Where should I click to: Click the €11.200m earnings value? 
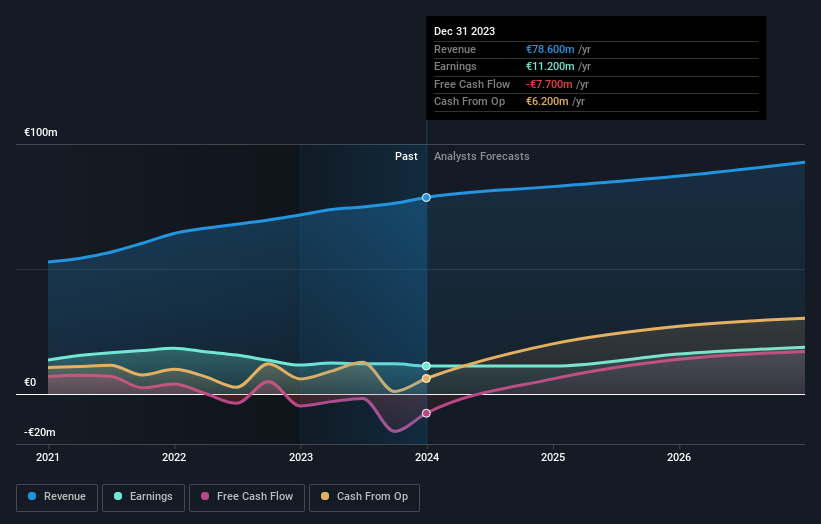tap(550, 66)
